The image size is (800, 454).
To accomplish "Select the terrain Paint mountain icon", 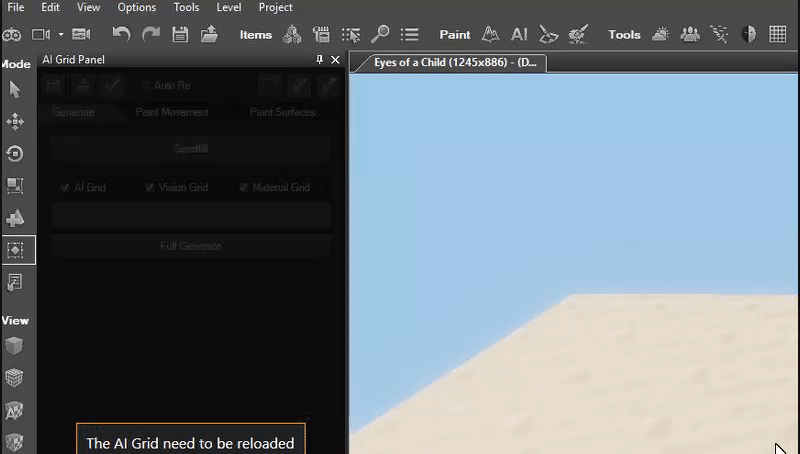I will (x=490, y=35).
